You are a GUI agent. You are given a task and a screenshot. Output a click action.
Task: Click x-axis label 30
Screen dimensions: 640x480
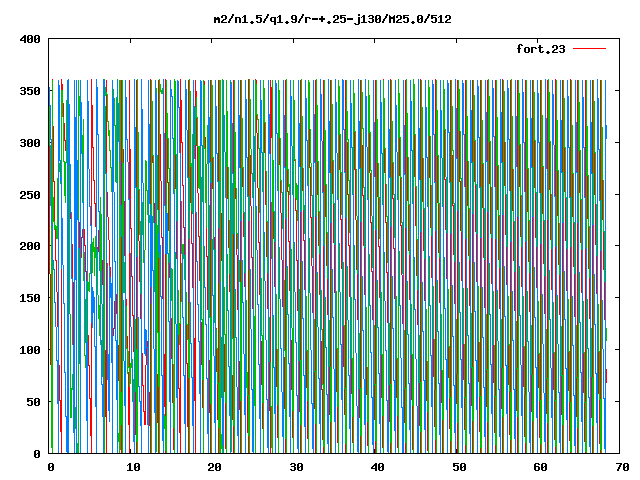click(x=296, y=467)
